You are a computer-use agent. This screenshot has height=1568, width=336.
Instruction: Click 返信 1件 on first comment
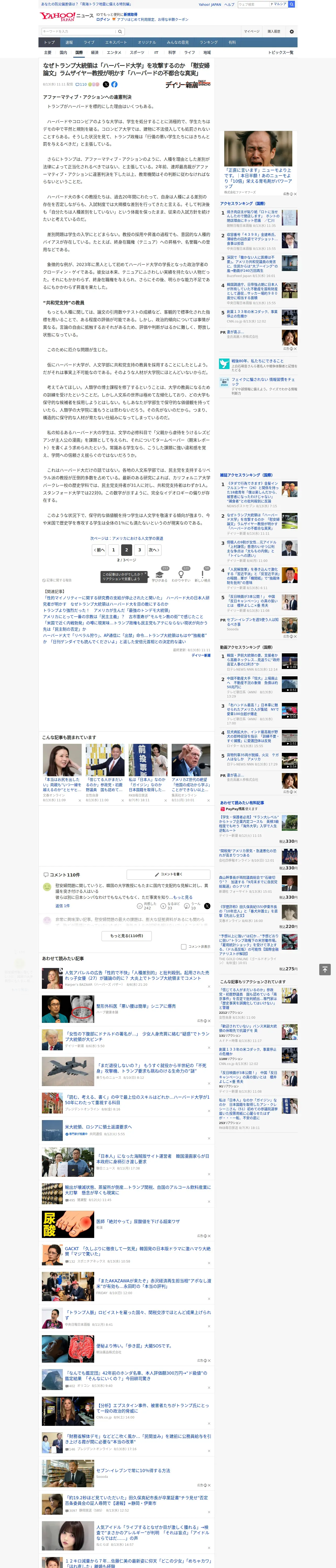click(x=62, y=906)
